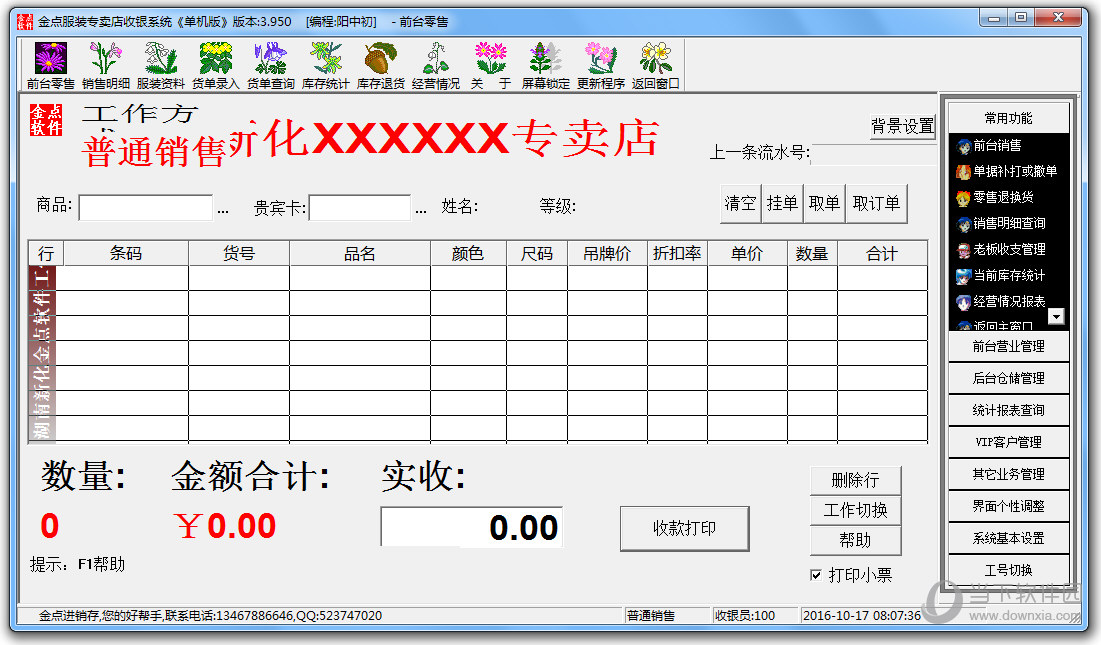
Task: Click 品名 column header
Action: click(360, 253)
